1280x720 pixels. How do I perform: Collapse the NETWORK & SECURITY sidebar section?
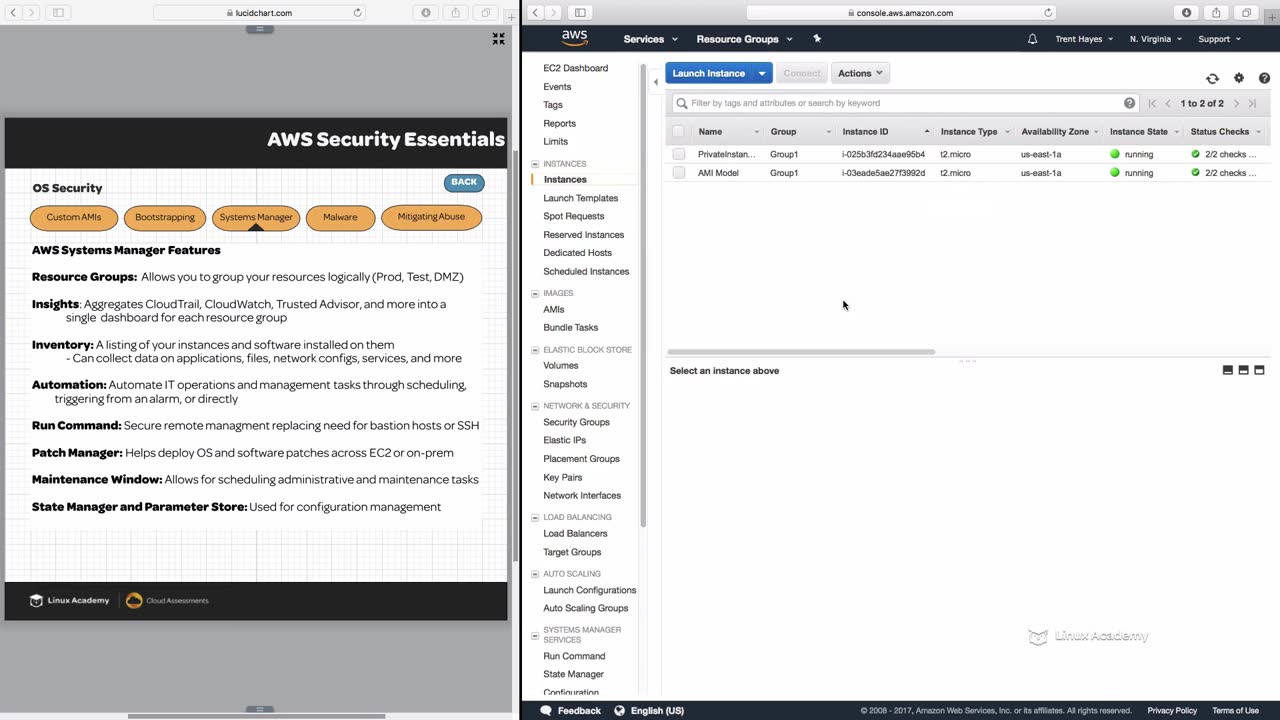(535, 406)
